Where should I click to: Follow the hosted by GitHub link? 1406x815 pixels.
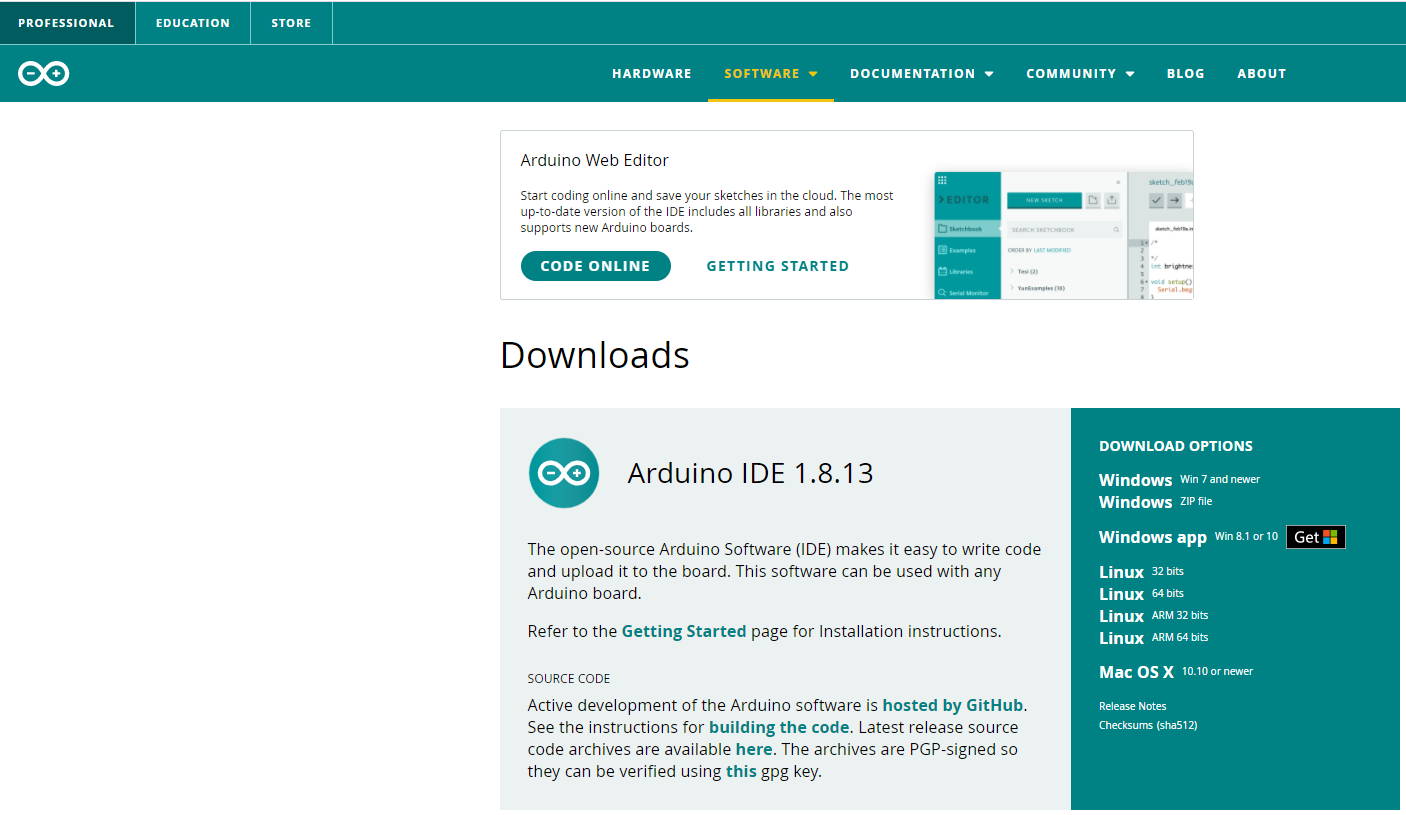tap(954, 705)
